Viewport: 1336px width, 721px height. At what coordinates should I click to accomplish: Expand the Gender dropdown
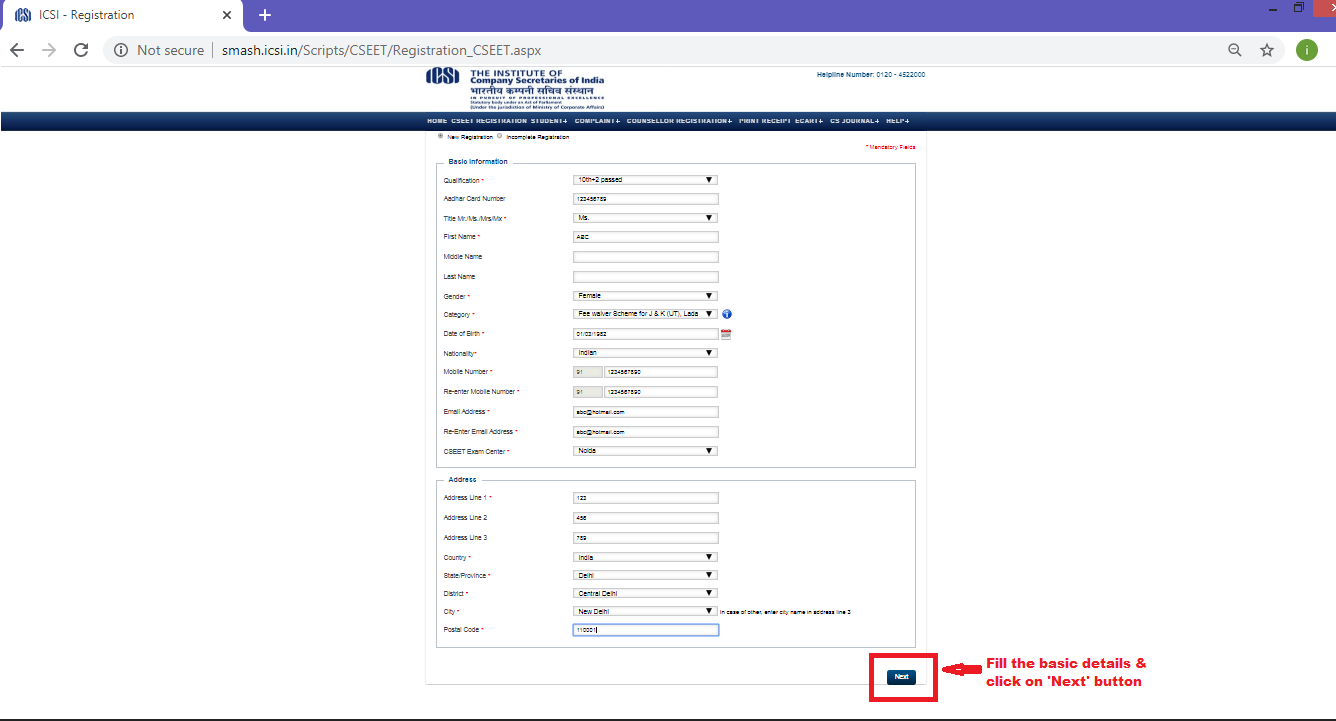coord(645,296)
